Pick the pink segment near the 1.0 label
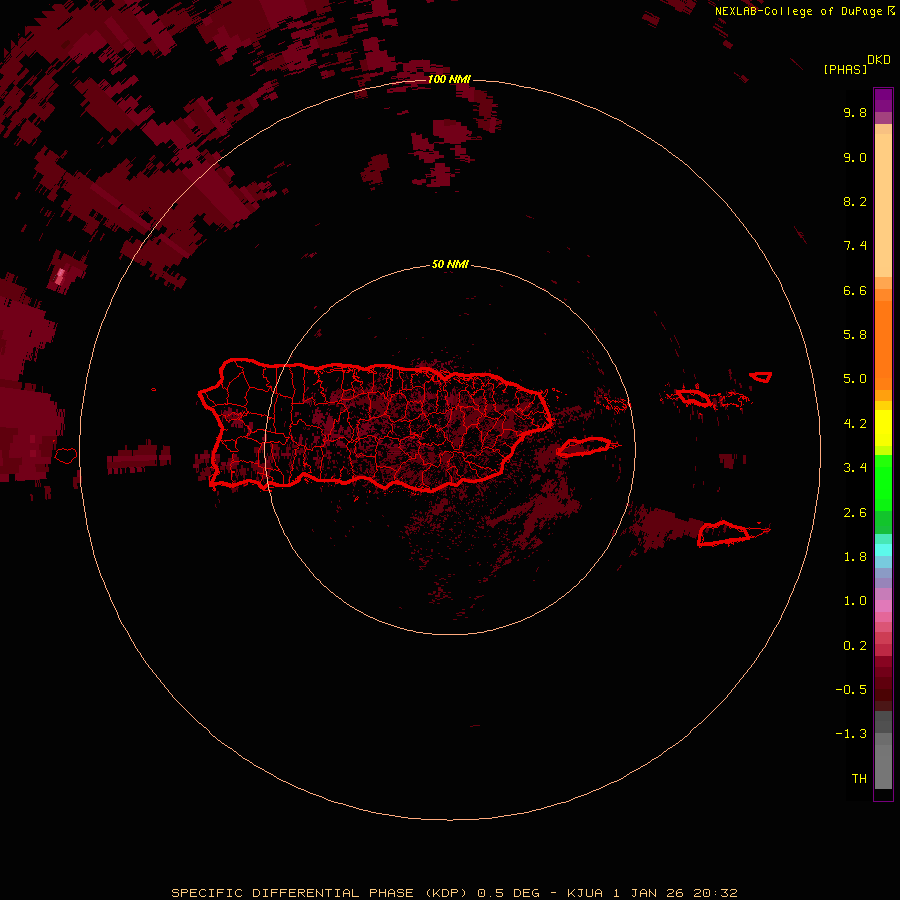The image size is (900, 900). tap(883, 606)
